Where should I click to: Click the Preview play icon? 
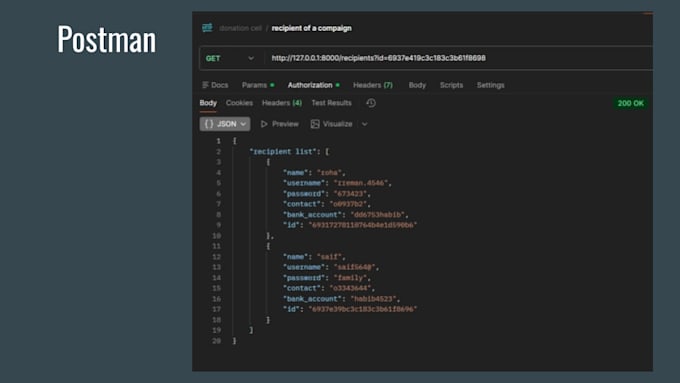[264, 124]
